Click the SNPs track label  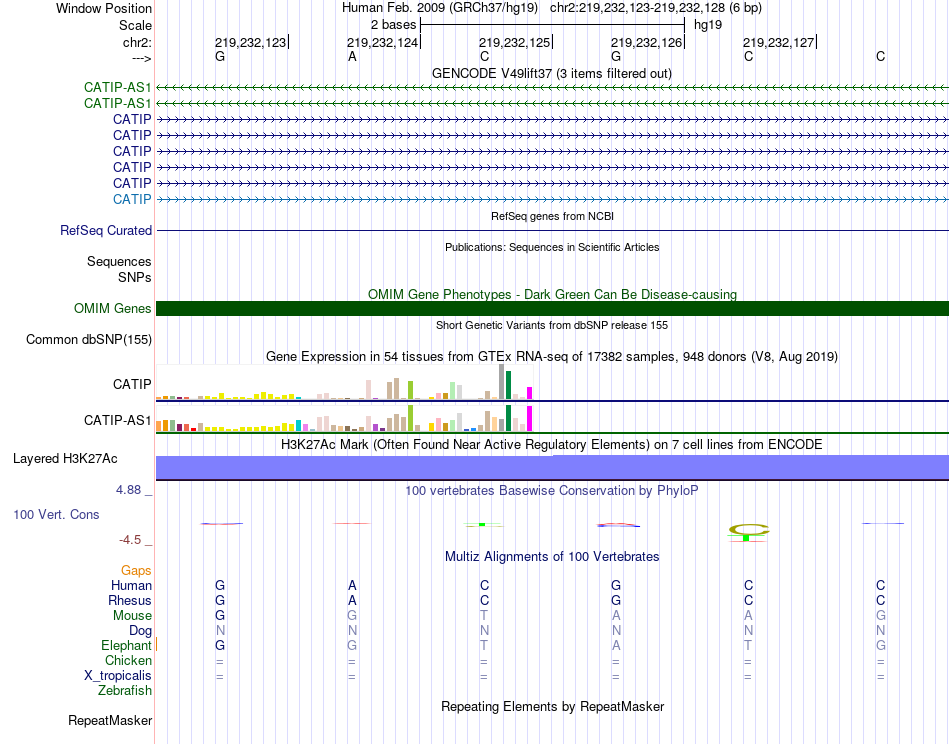pos(135,277)
